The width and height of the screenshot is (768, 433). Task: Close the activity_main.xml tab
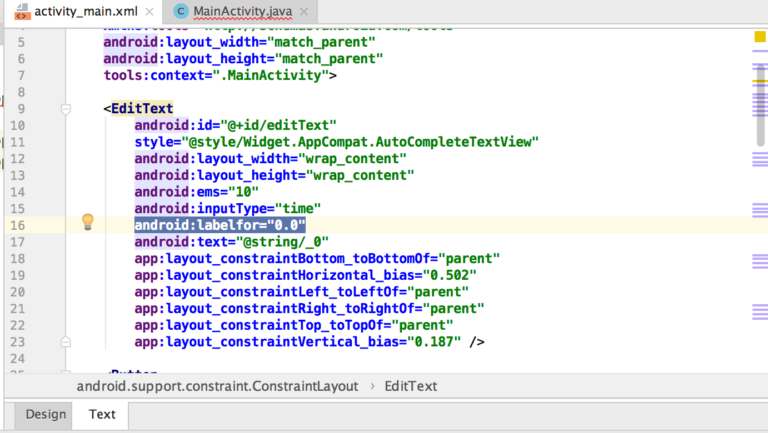tap(149, 11)
